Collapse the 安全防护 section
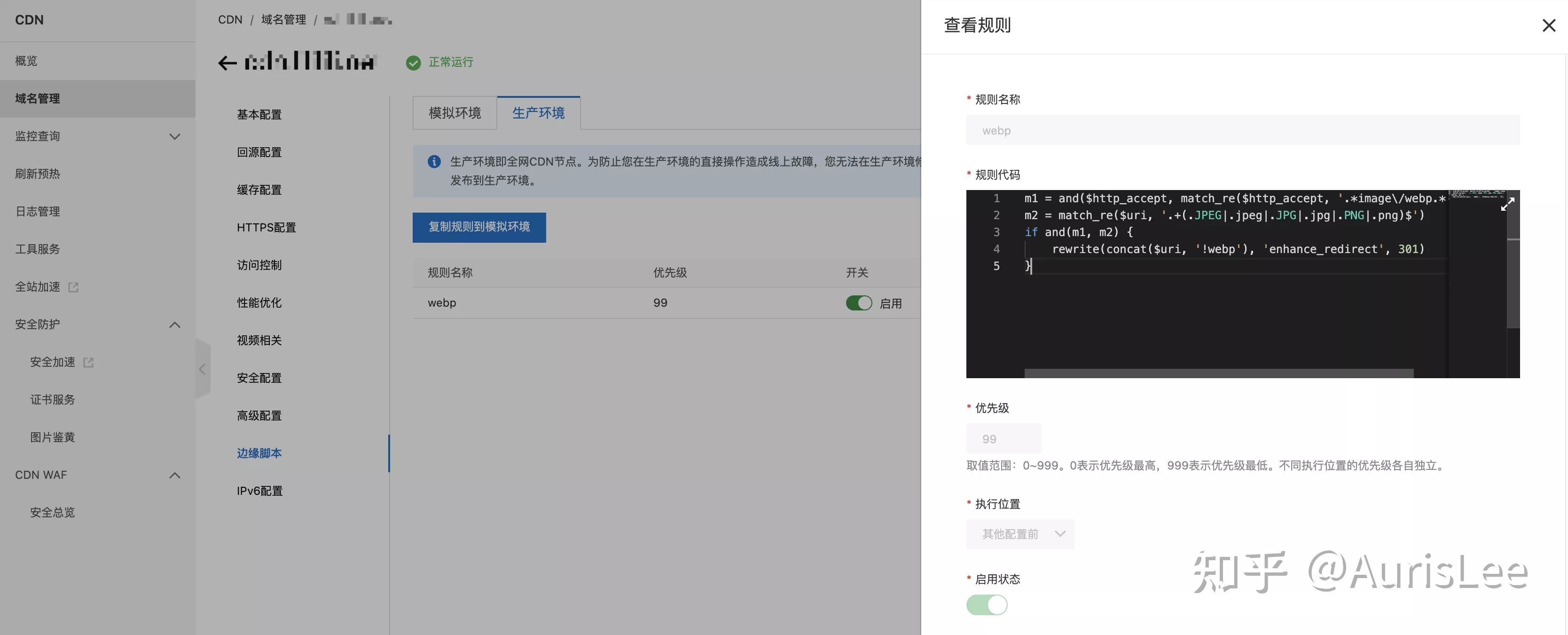This screenshot has height=635, width=1568. click(175, 325)
